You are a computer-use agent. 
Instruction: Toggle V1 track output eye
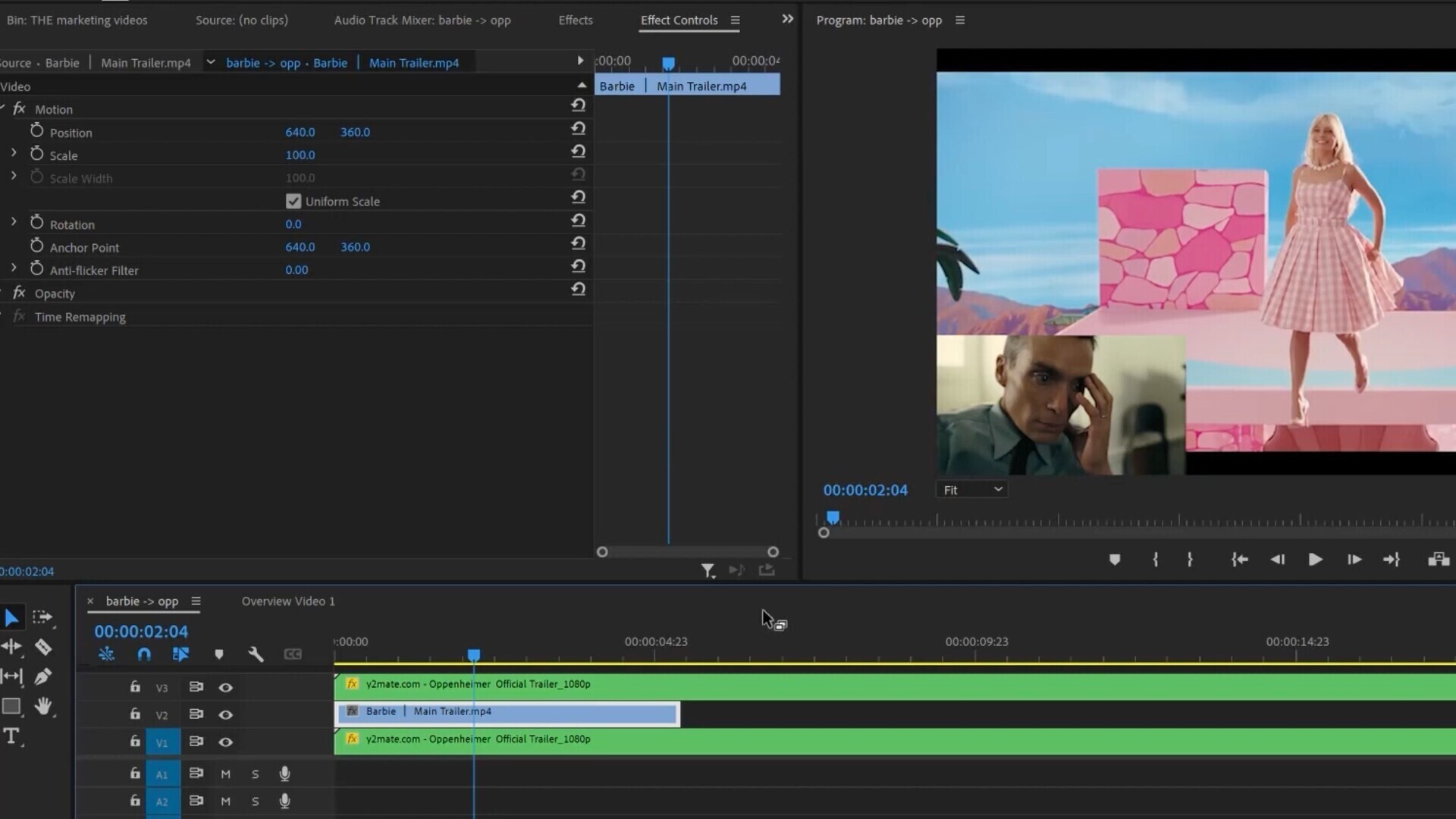pyautogui.click(x=225, y=742)
